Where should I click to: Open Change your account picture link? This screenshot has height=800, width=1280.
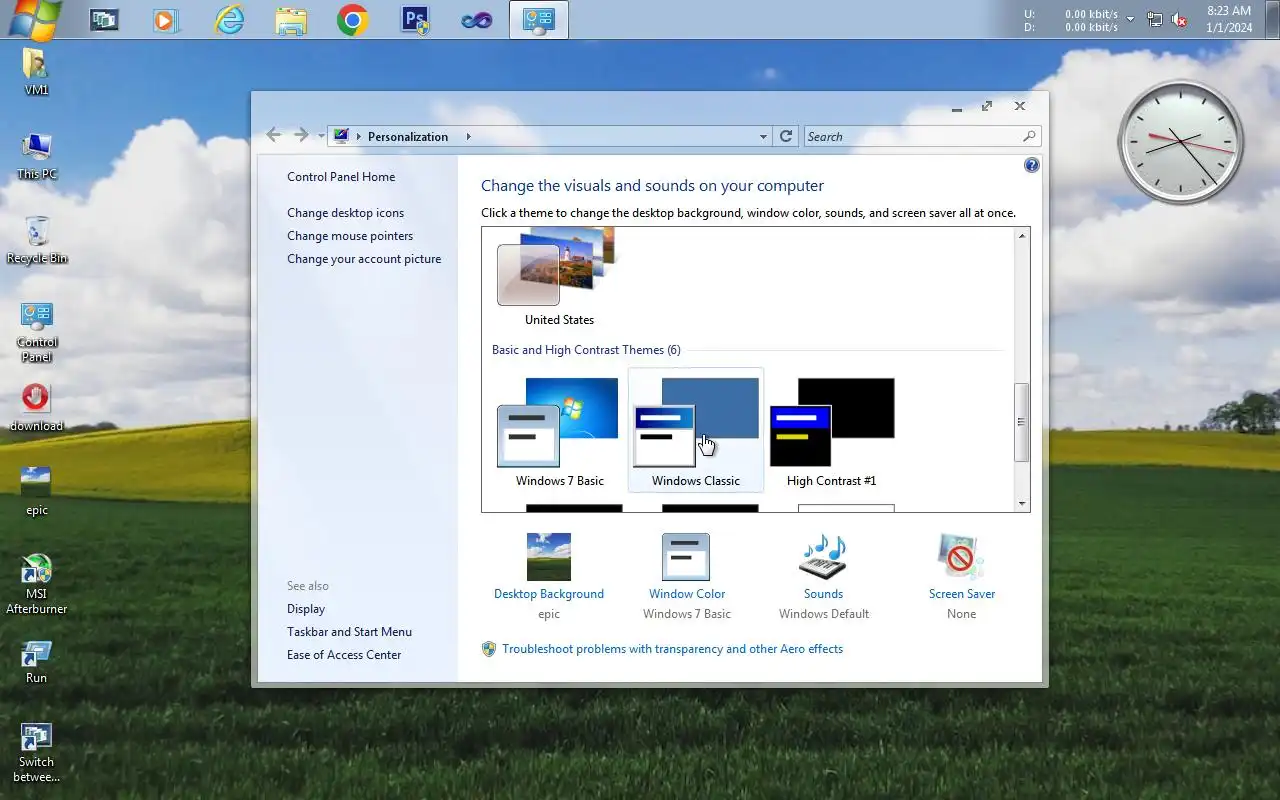pos(364,259)
